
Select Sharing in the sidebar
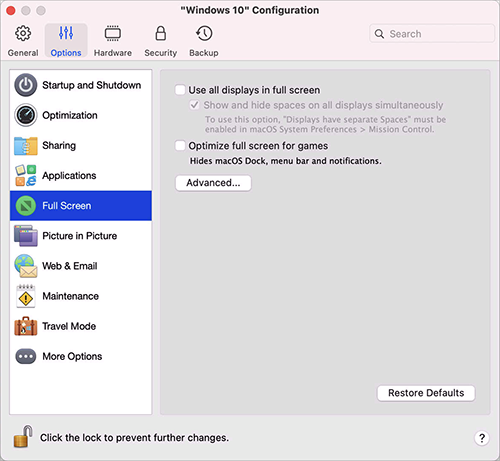tap(81, 145)
